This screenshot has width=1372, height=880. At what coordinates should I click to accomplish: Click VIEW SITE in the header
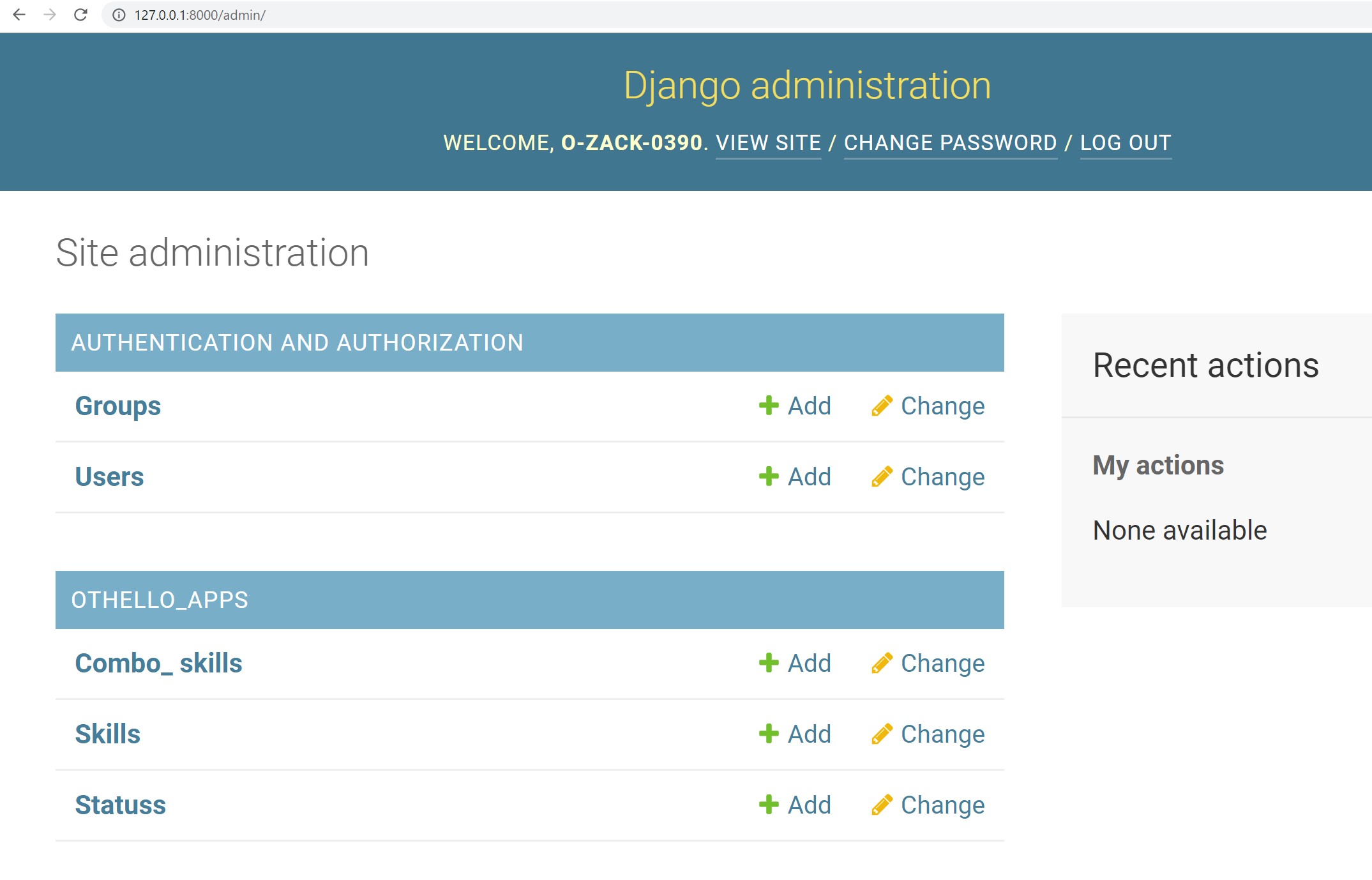click(x=768, y=142)
